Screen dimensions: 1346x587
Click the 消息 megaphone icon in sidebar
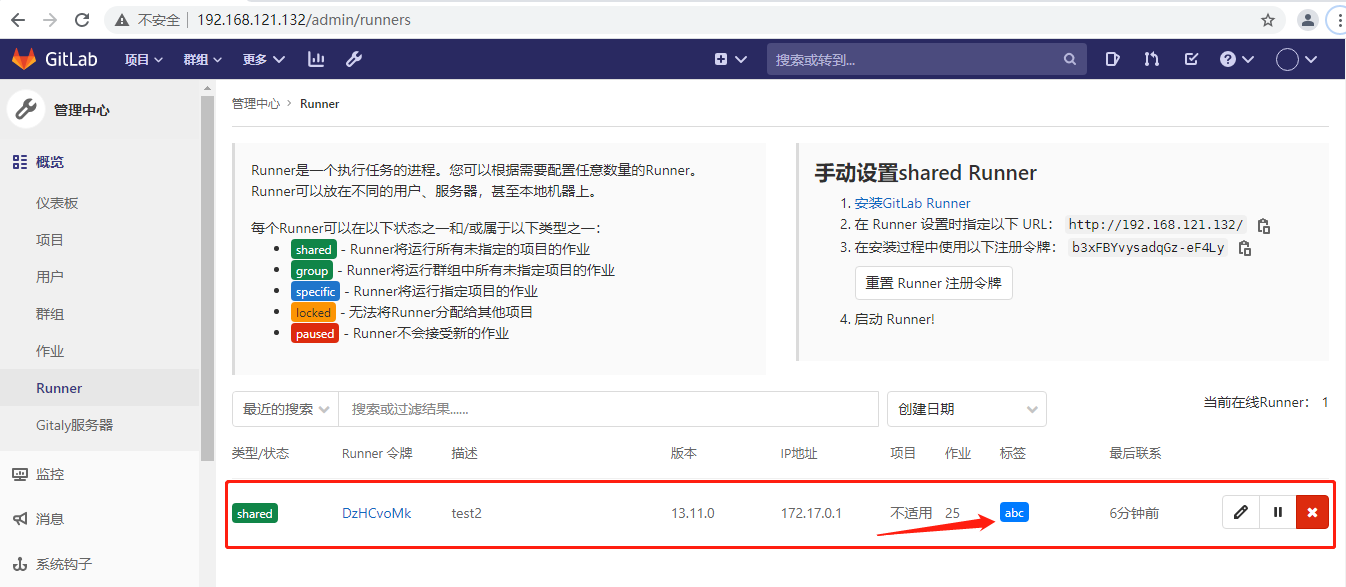pos(19,519)
